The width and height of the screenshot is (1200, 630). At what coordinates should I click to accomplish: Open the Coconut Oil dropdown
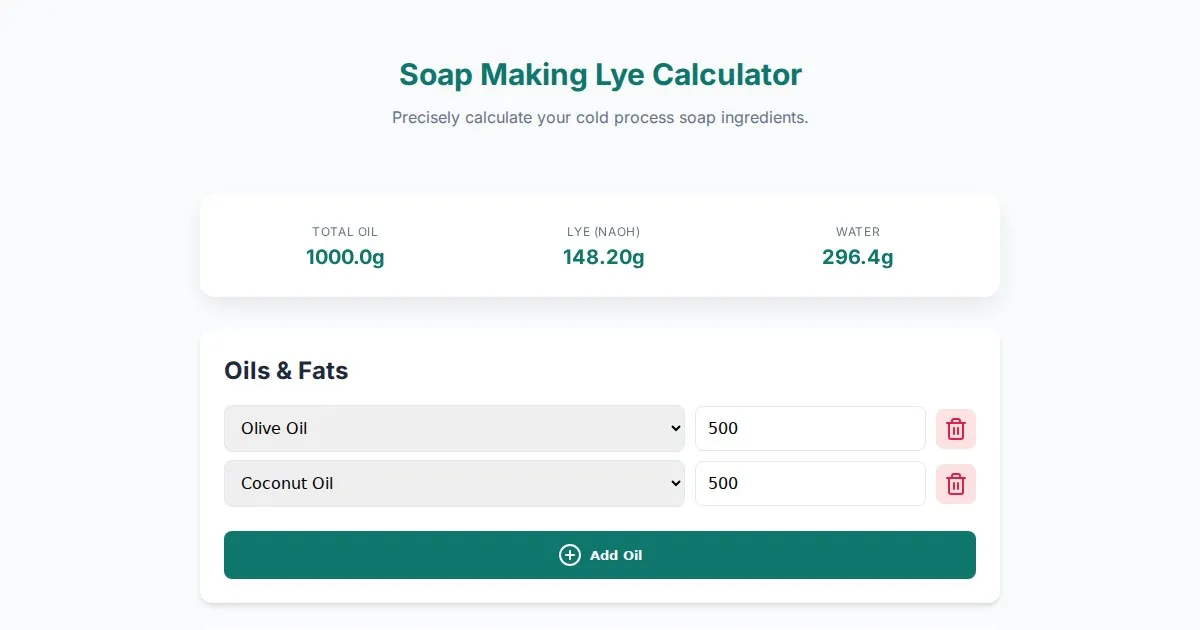(453, 483)
